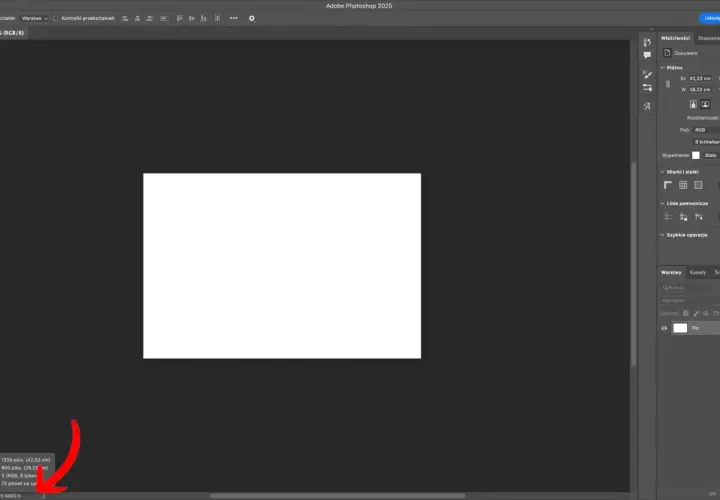Click the white document canvas

(x=282, y=266)
